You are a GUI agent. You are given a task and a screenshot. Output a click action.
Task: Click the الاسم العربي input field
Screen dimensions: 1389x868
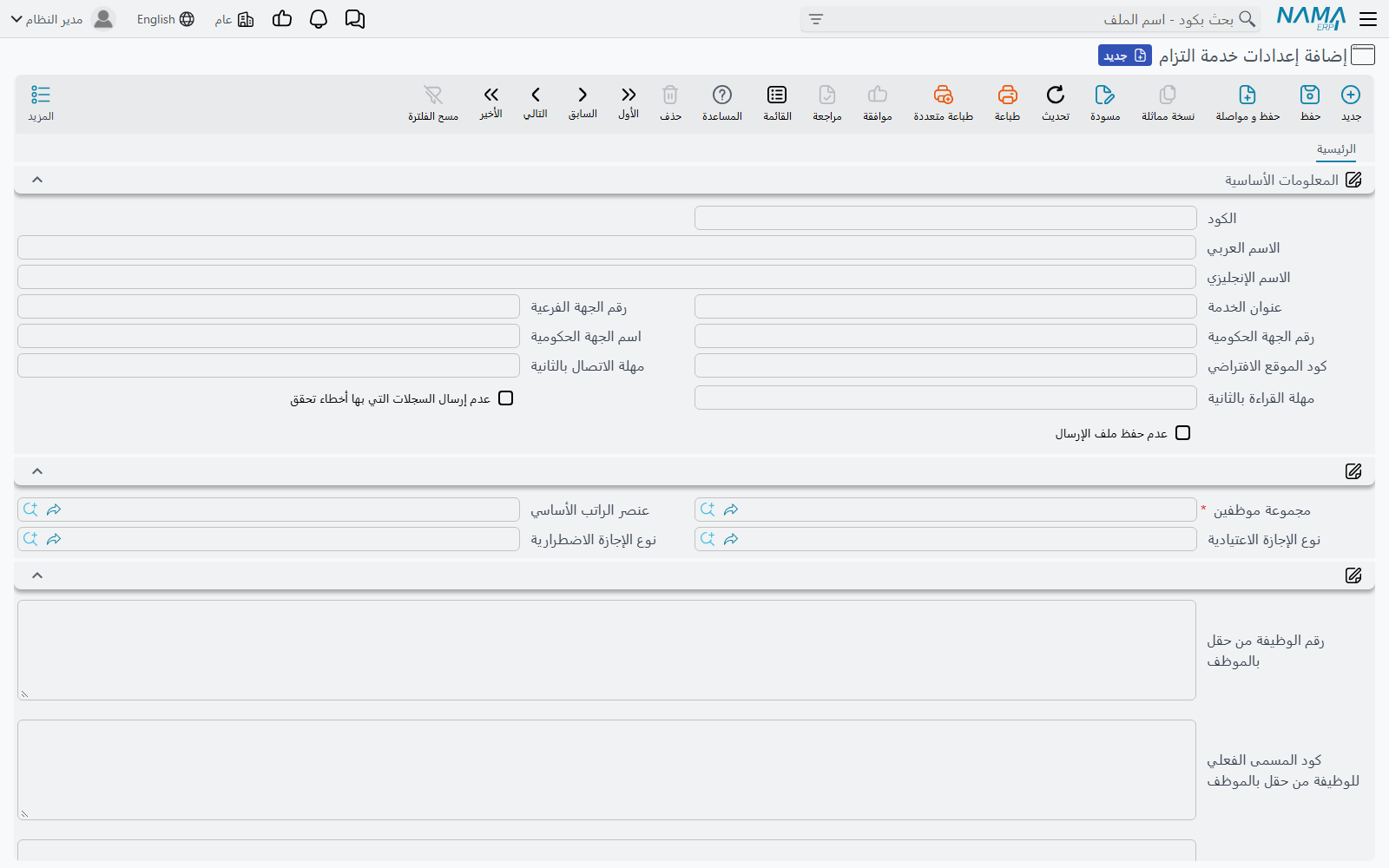point(607,247)
